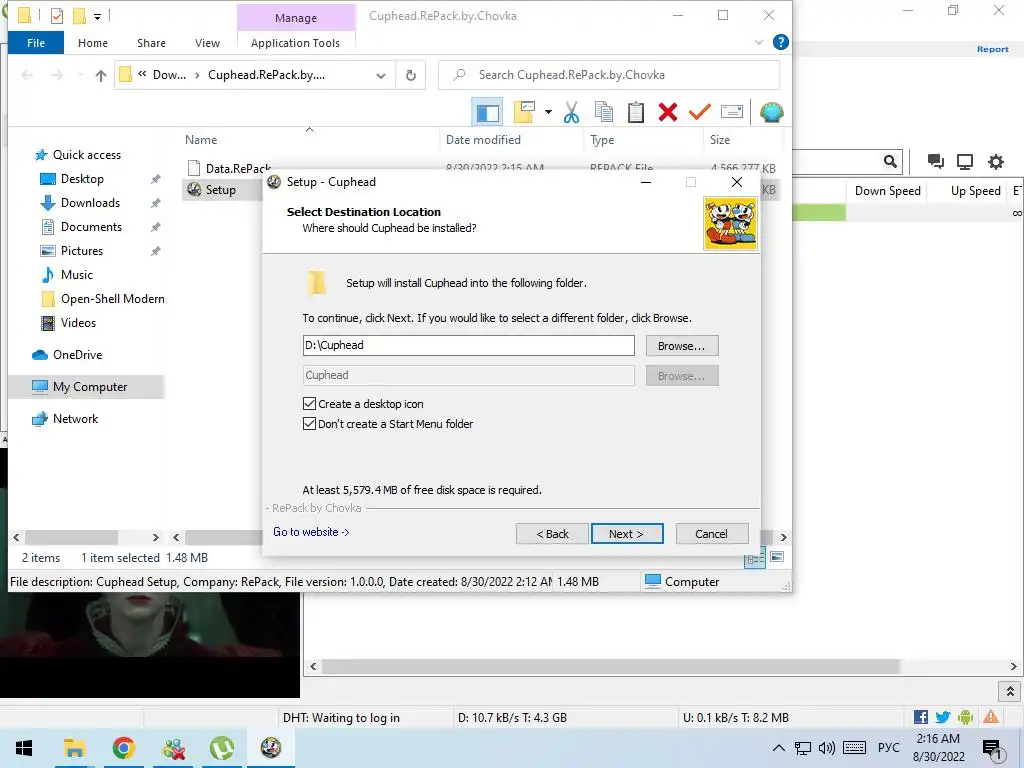Open the address bar history dropdown
The height and width of the screenshot is (768, 1024).
coord(381,76)
